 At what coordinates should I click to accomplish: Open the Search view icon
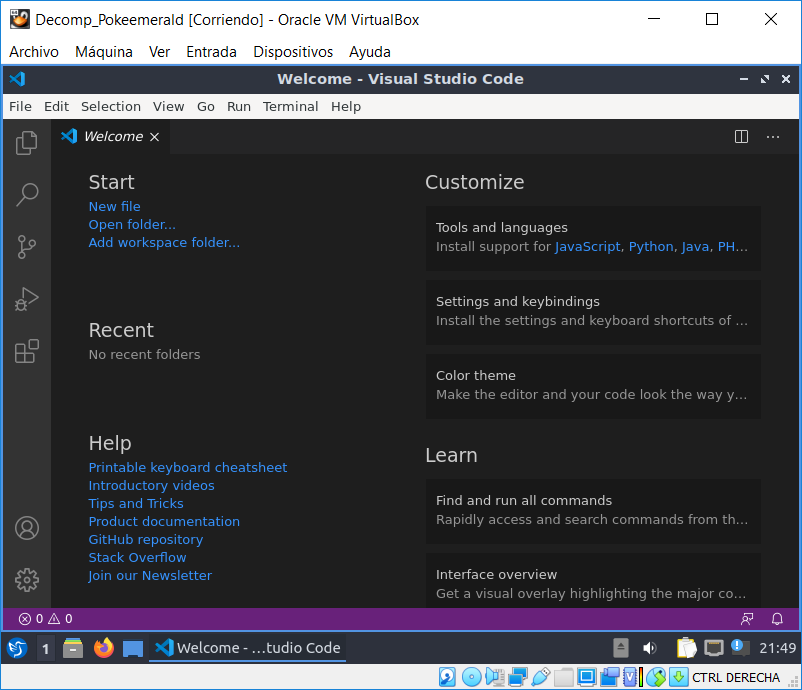click(x=27, y=195)
